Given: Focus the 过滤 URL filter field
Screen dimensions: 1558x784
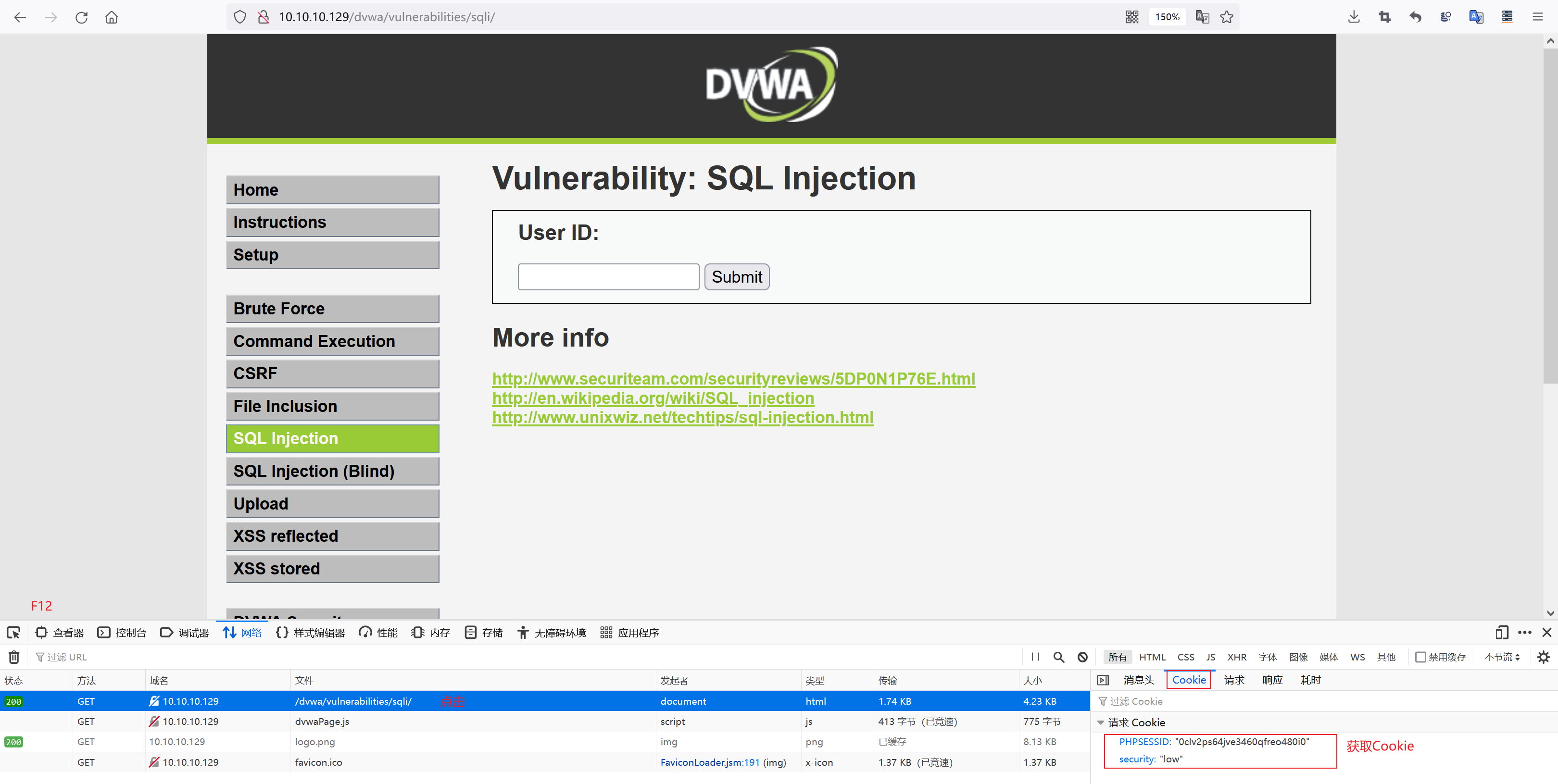Looking at the screenshot, I should (526, 657).
